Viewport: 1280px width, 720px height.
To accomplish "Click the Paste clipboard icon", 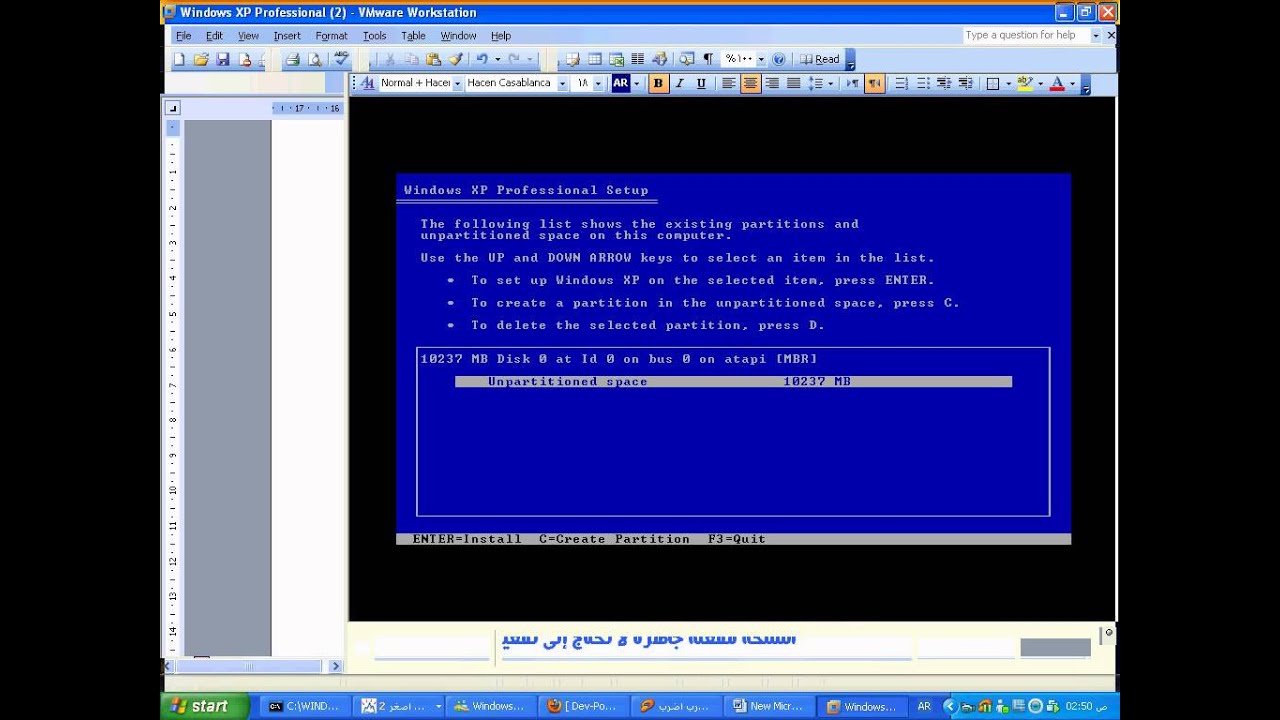I will [x=433, y=60].
